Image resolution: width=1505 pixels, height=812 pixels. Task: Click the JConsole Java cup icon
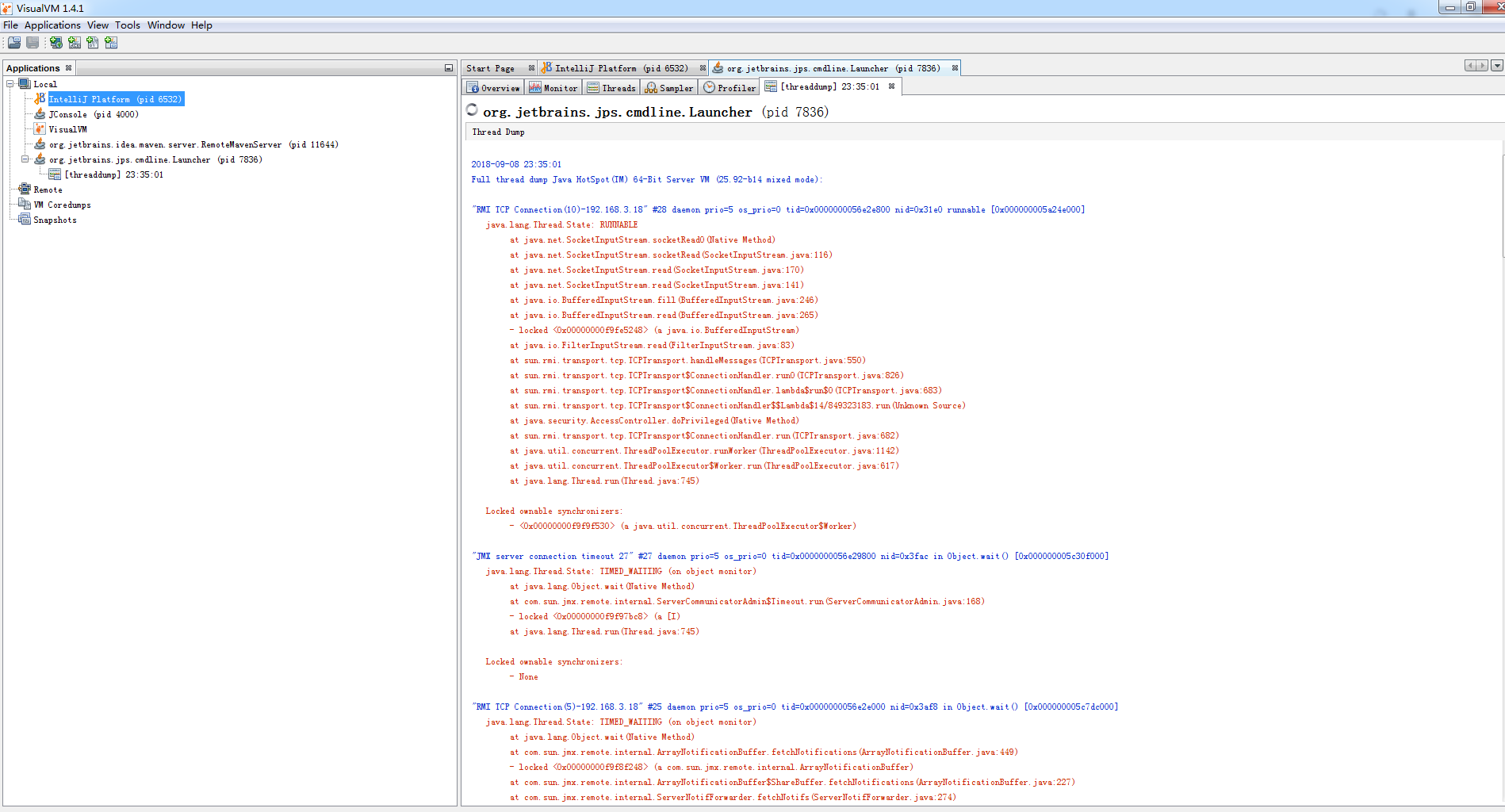pos(40,114)
